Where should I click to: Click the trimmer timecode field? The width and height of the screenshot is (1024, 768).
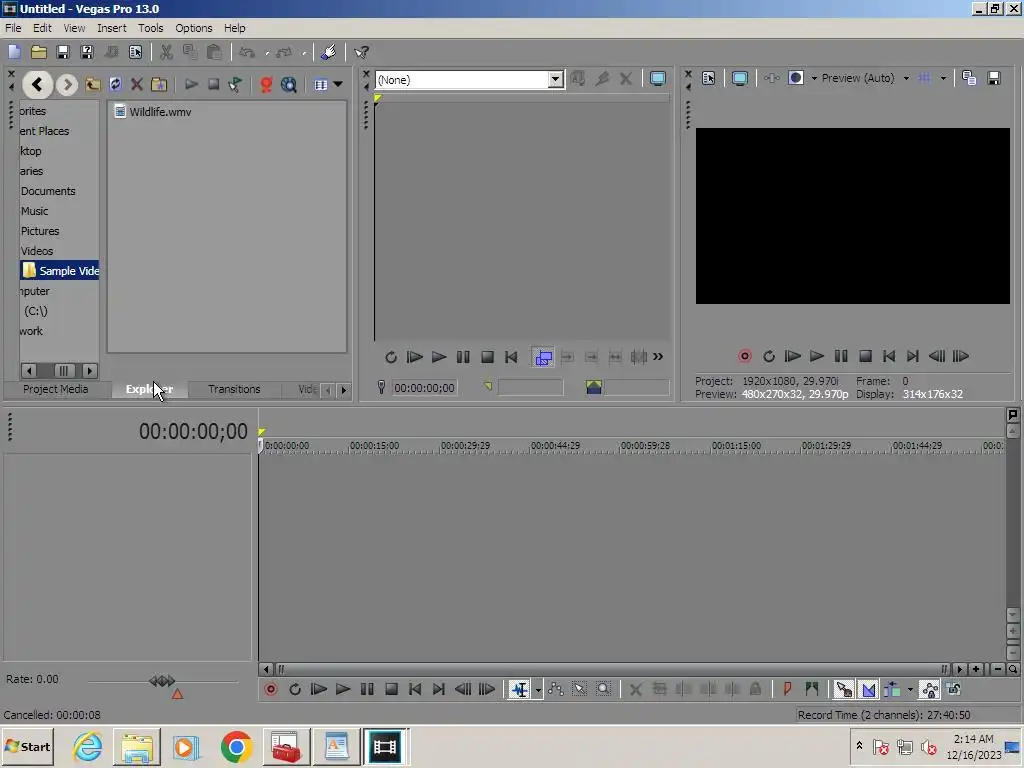pyautogui.click(x=424, y=388)
